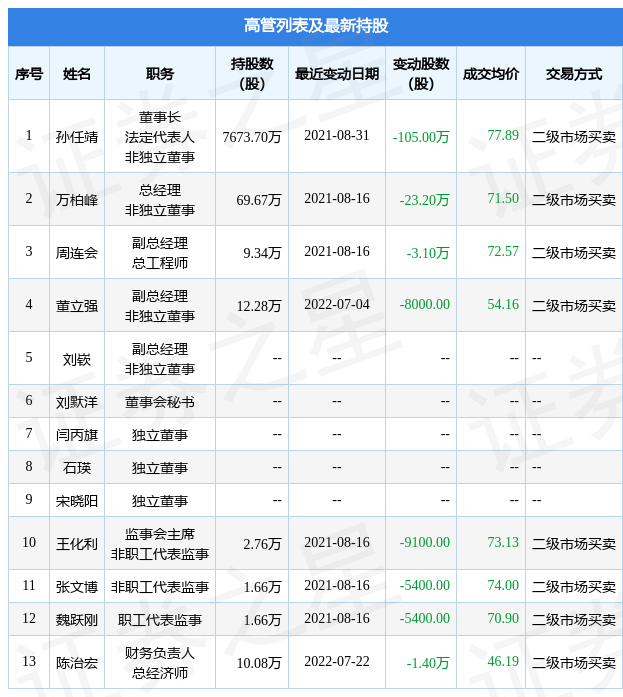
Task: Click the position 职工代表监事 for 魏跃刚
Action: point(160,620)
